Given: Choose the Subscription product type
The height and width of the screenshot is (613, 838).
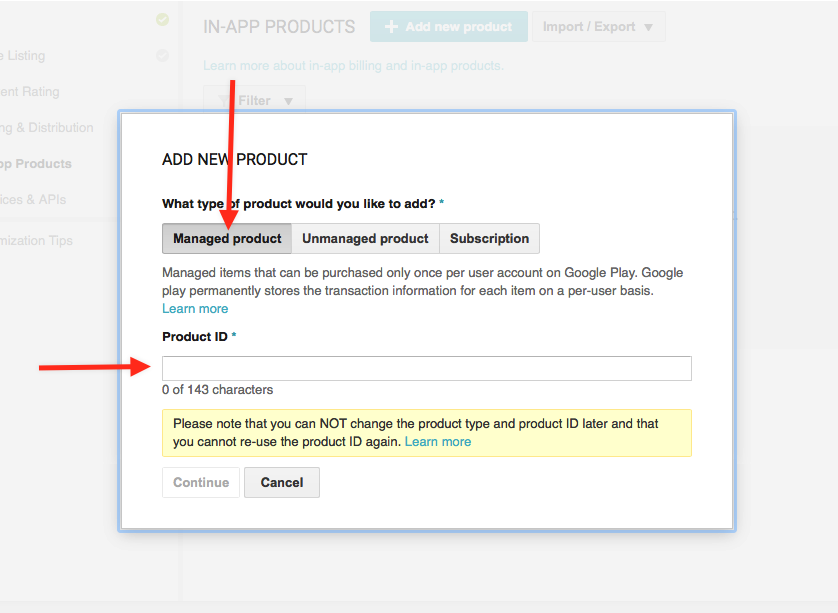Looking at the screenshot, I should pos(490,238).
